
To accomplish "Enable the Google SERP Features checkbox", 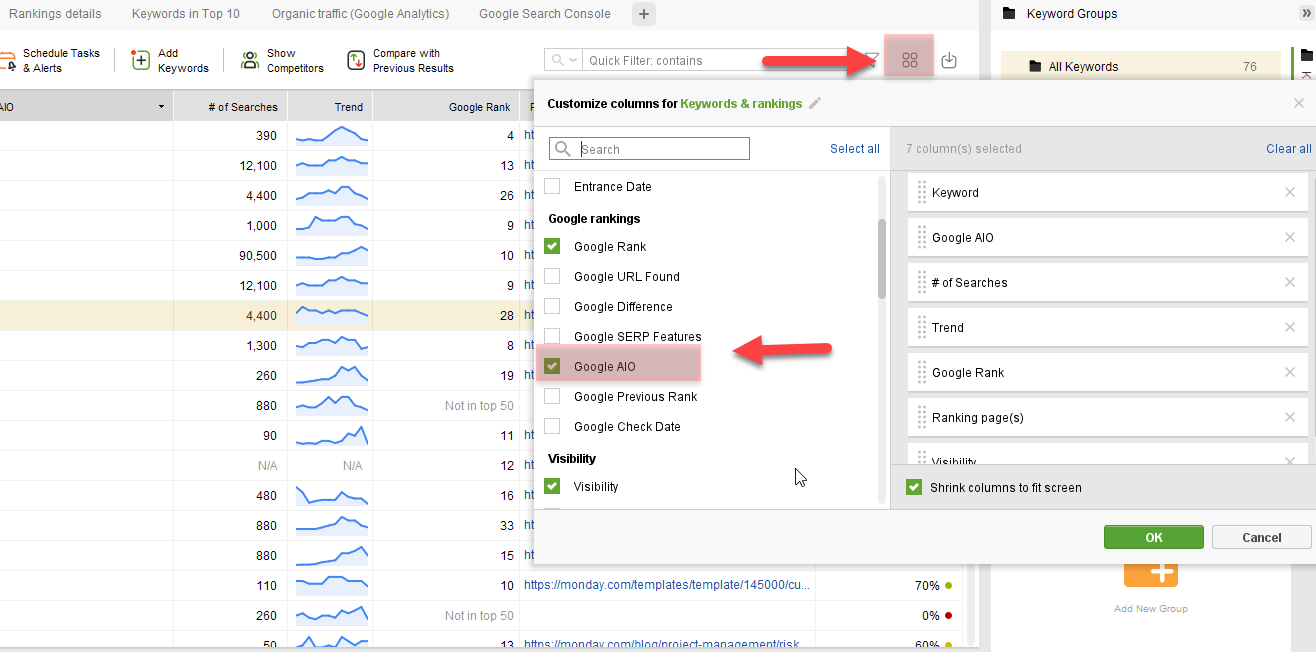I will point(552,336).
